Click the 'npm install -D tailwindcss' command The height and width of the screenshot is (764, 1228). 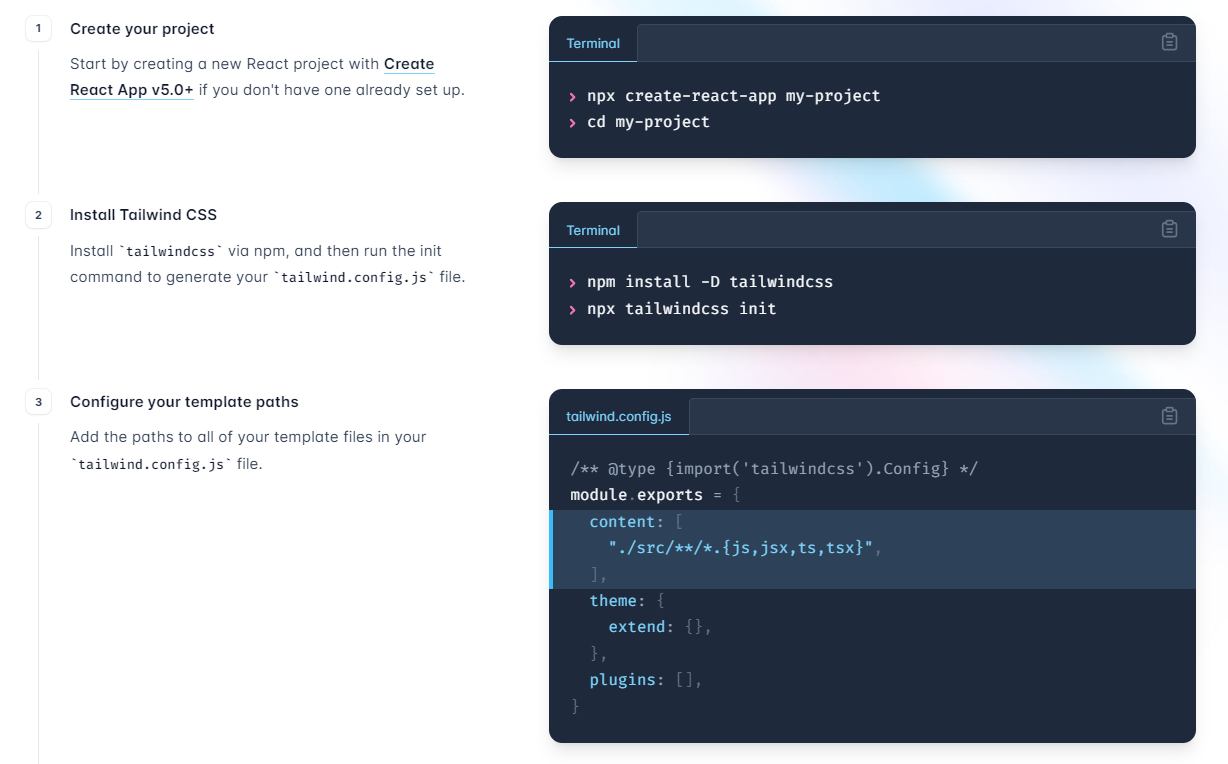pos(710,282)
